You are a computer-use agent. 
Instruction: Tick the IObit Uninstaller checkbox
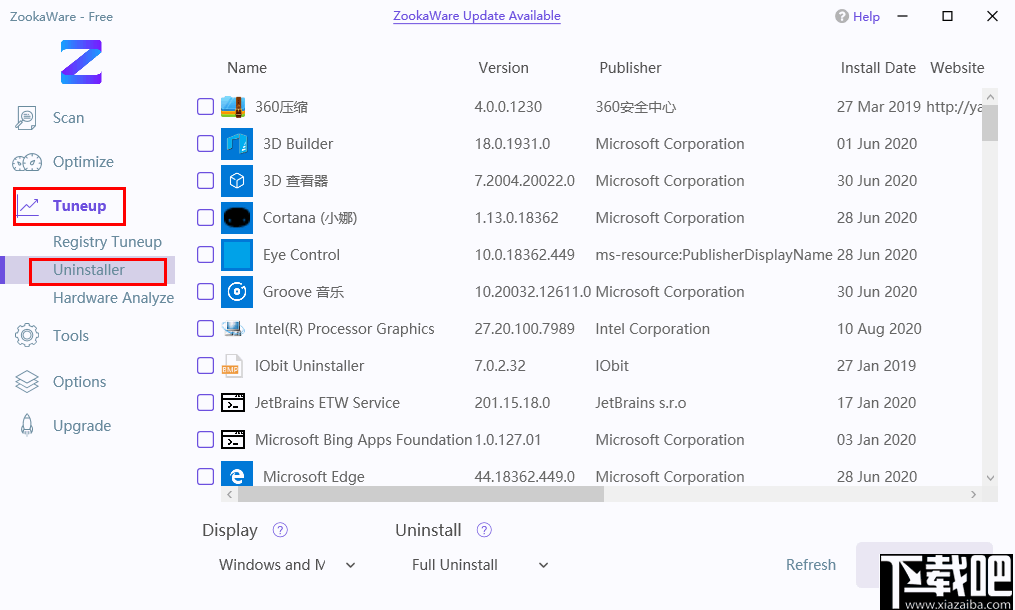(205, 366)
